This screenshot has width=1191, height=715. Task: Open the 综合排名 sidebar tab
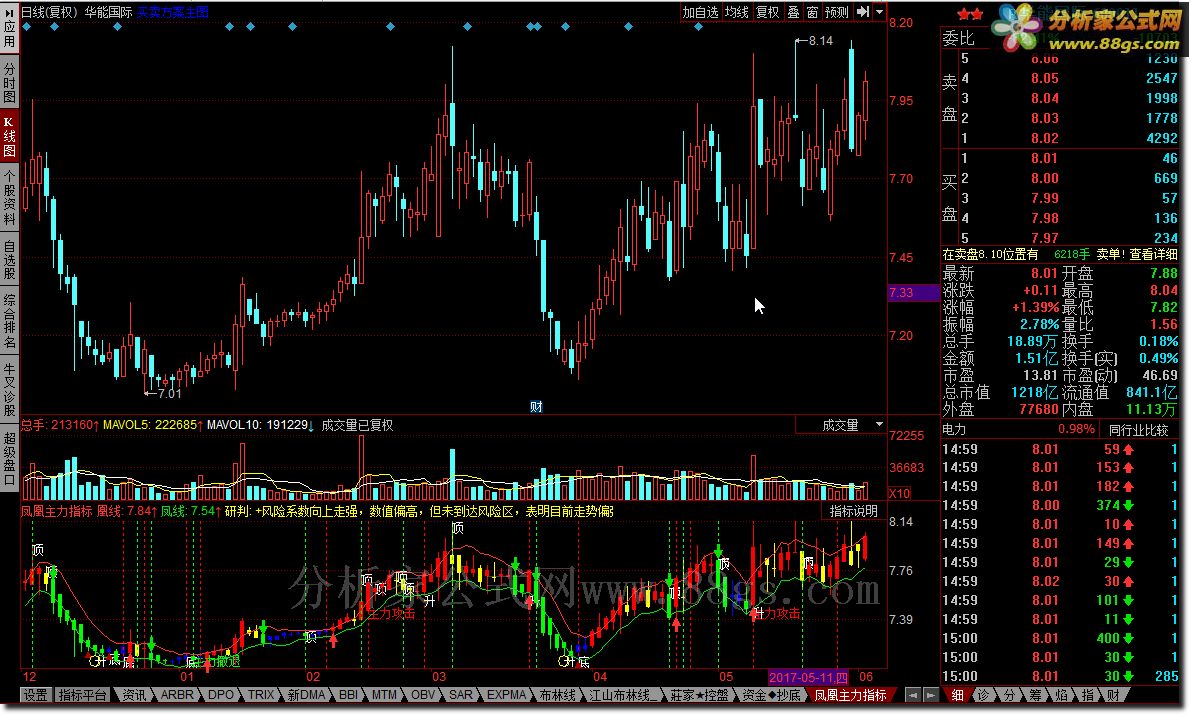(x=9, y=321)
